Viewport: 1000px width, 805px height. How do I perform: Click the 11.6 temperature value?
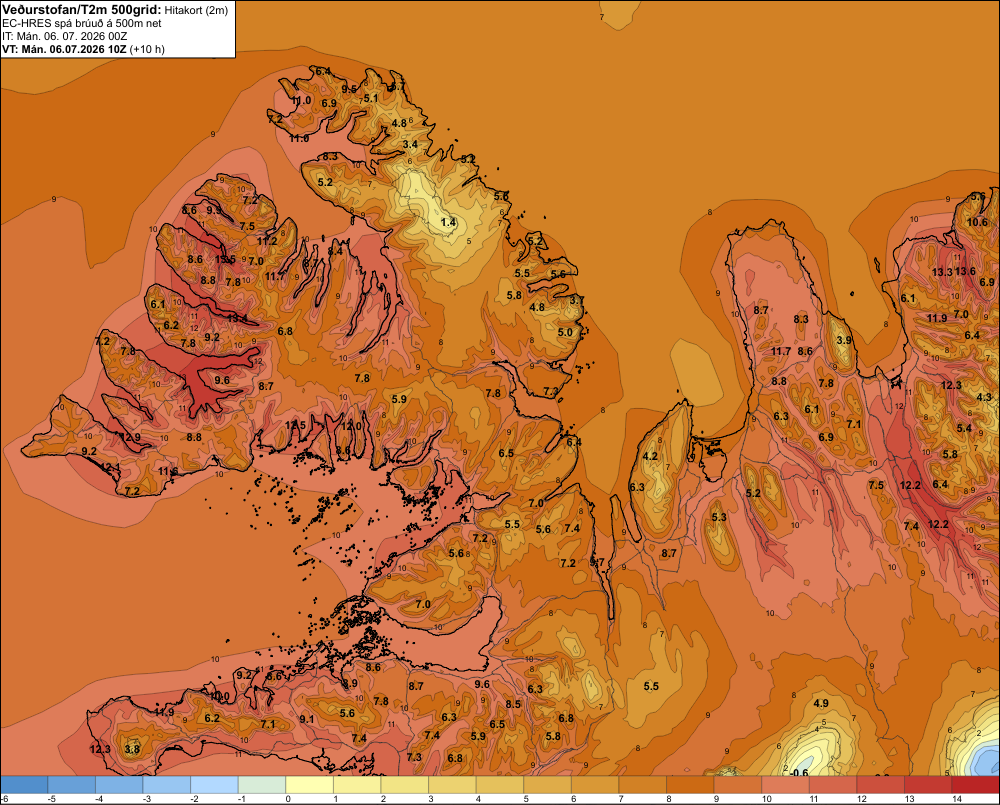click(x=168, y=471)
